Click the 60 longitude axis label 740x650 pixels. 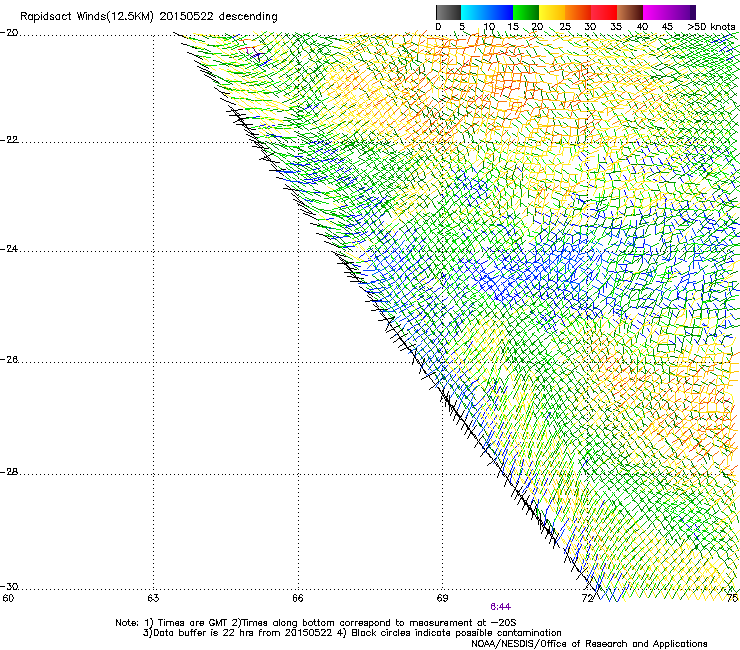(8, 599)
